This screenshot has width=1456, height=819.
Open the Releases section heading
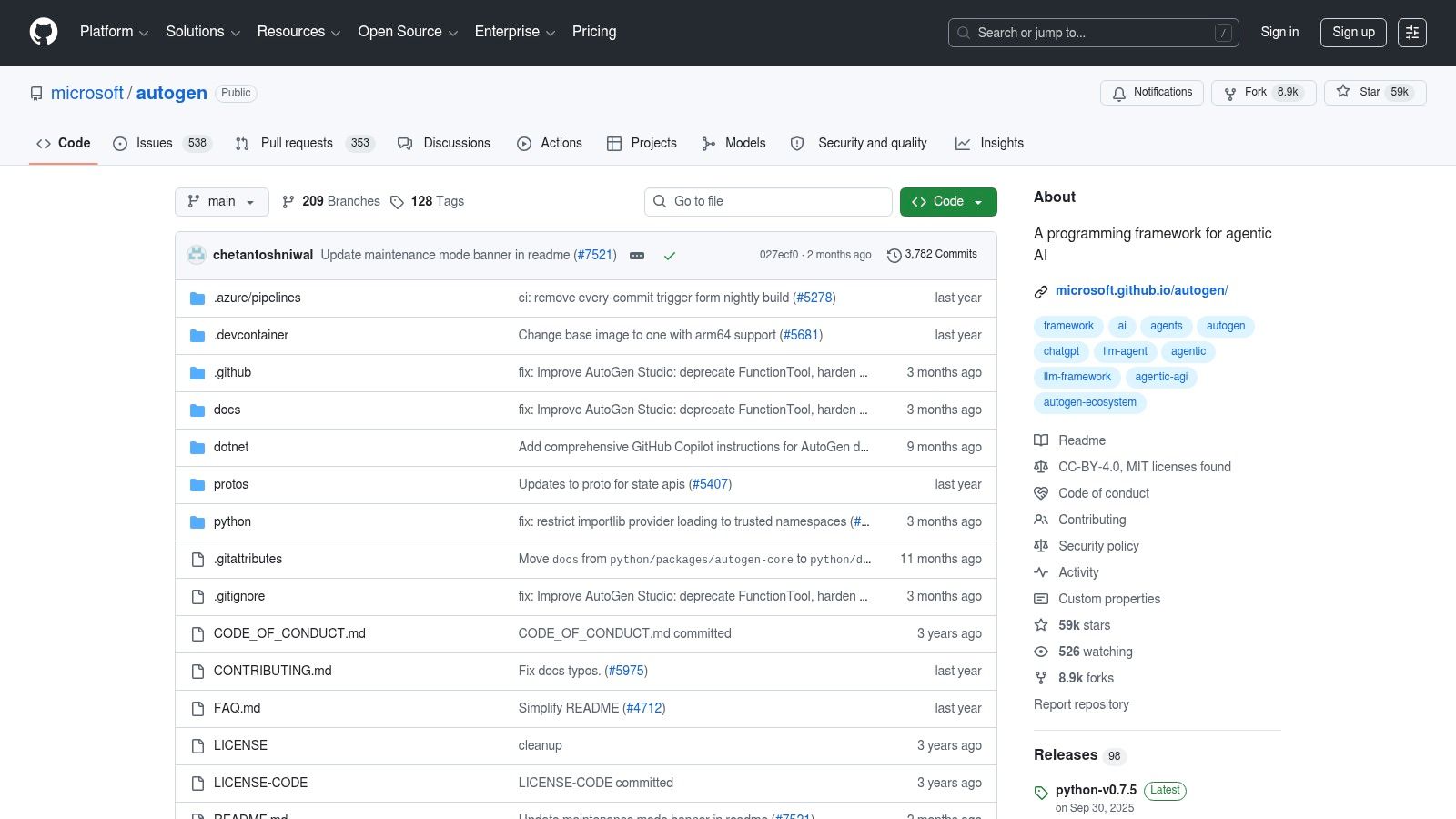click(1066, 755)
